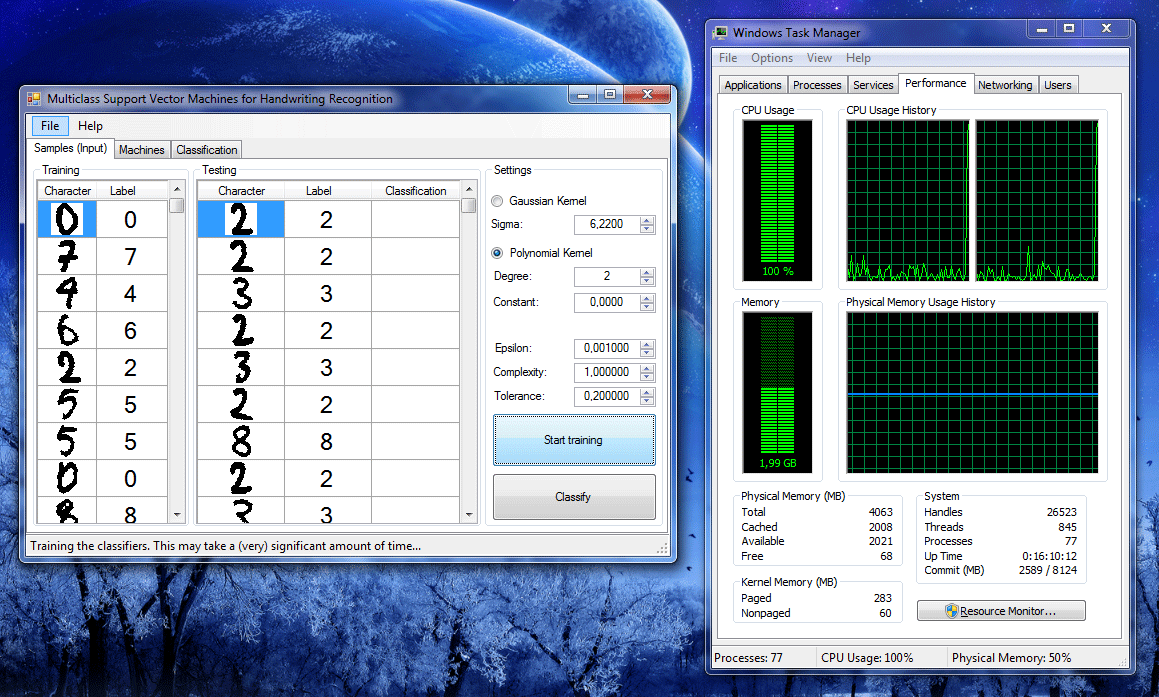Click the Training list scroll up arrow
Image resolution: width=1159 pixels, height=697 pixels.
tap(177, 189)
